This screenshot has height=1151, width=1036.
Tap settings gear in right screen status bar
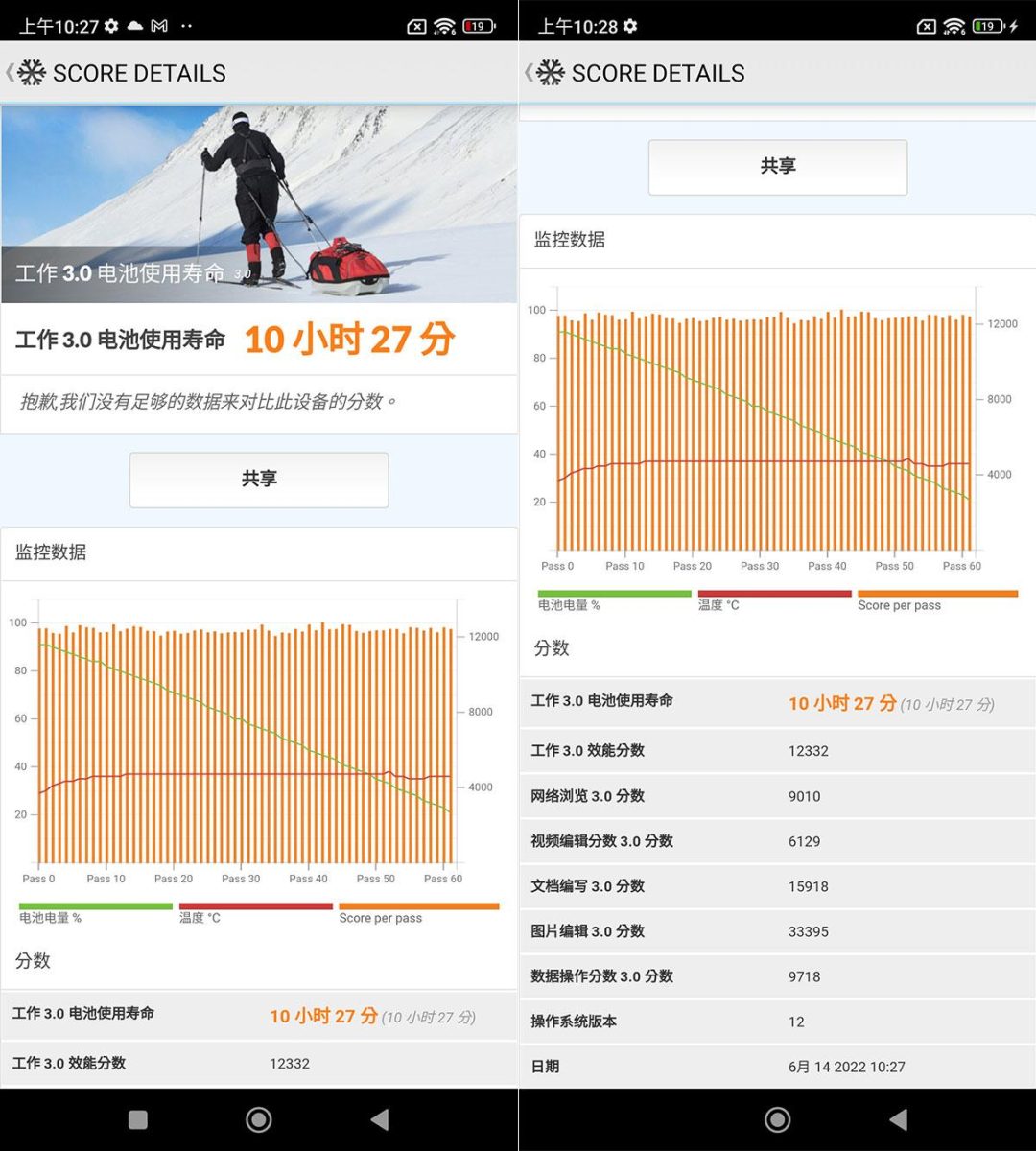[x=630, y=26]
